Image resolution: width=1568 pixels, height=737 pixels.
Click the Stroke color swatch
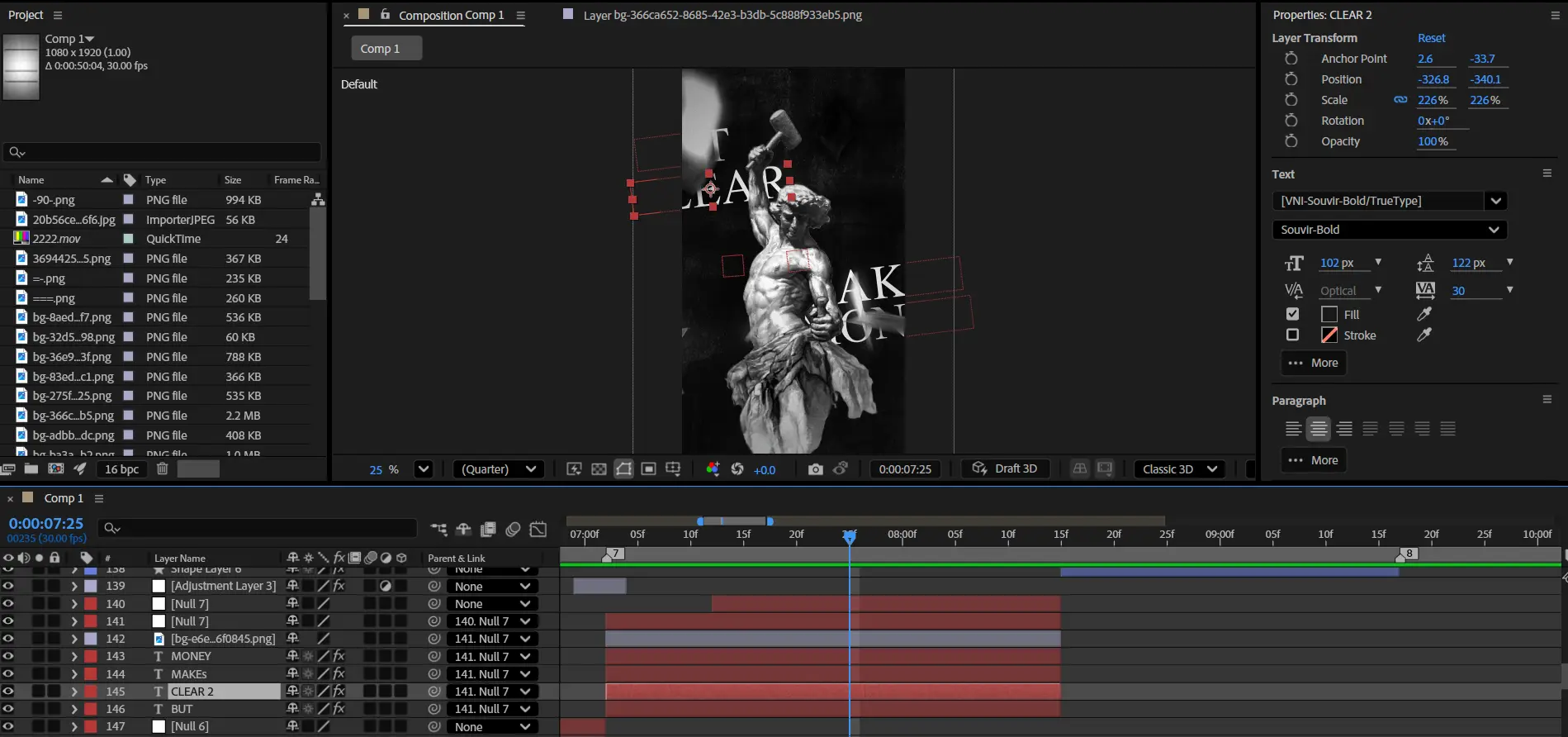(x=1329, y=335)
